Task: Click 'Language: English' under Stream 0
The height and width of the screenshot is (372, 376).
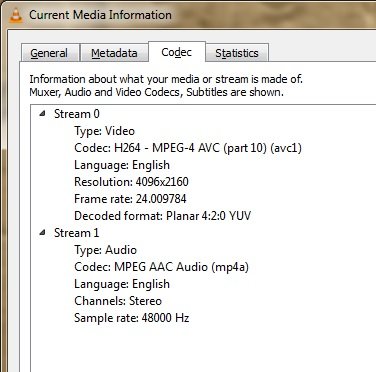Action: [122, 165]
